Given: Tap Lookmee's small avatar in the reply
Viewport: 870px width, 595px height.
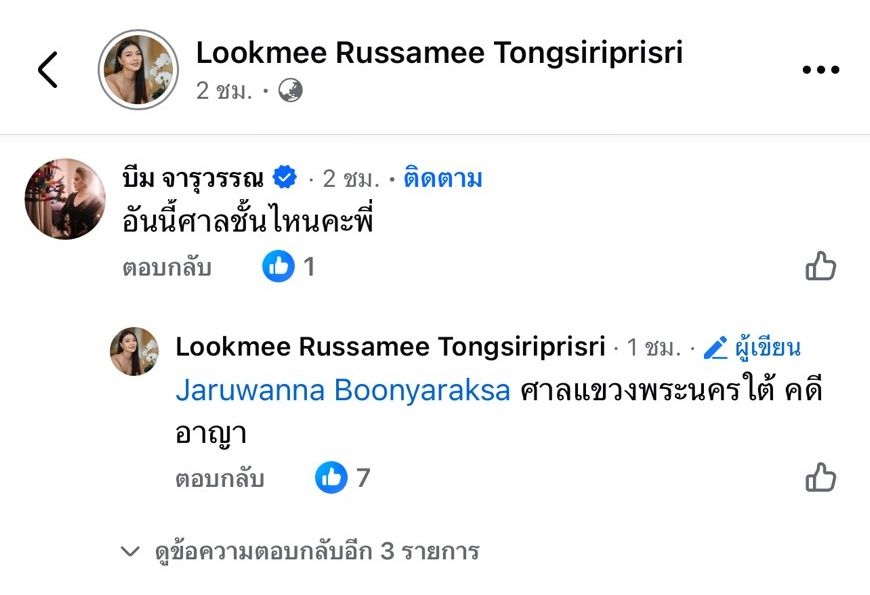Looking at the screenshot, I should (x=134, y=351).
